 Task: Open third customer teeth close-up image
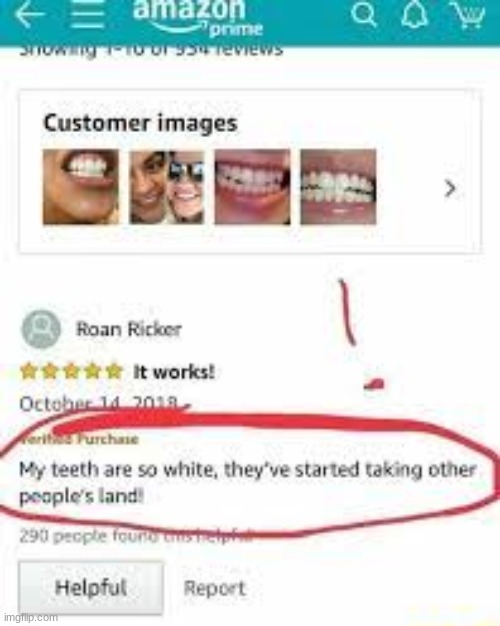[252, 186]
